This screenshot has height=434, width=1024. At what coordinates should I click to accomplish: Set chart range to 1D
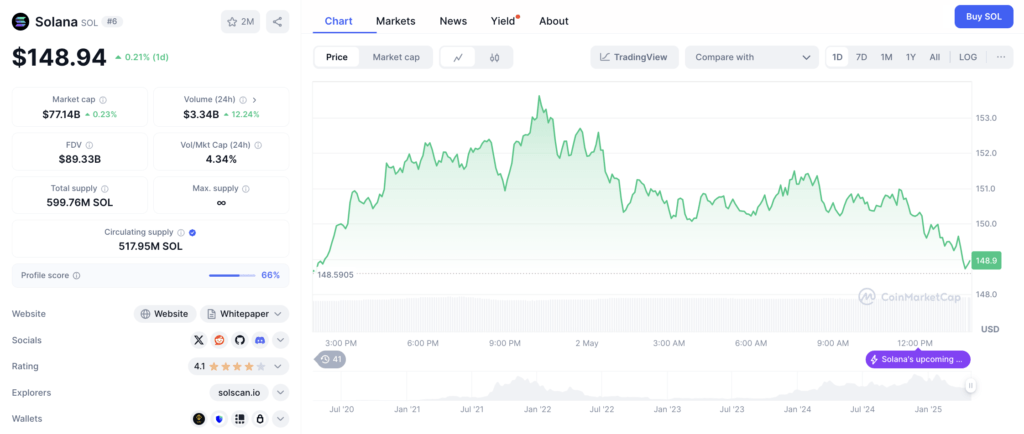click(x=837, y=57)
